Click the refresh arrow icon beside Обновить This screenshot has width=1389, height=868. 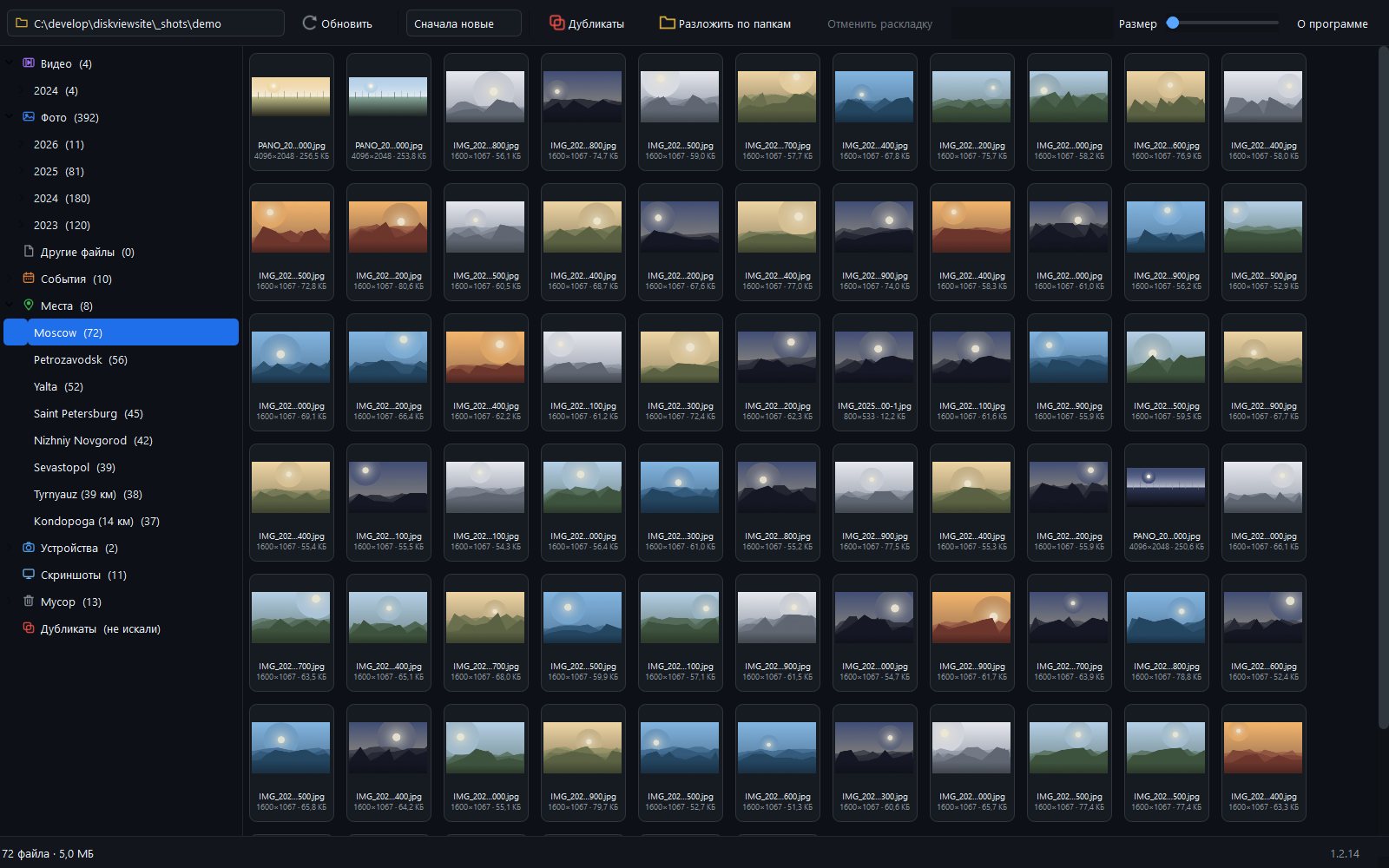(x=309, y=23)
